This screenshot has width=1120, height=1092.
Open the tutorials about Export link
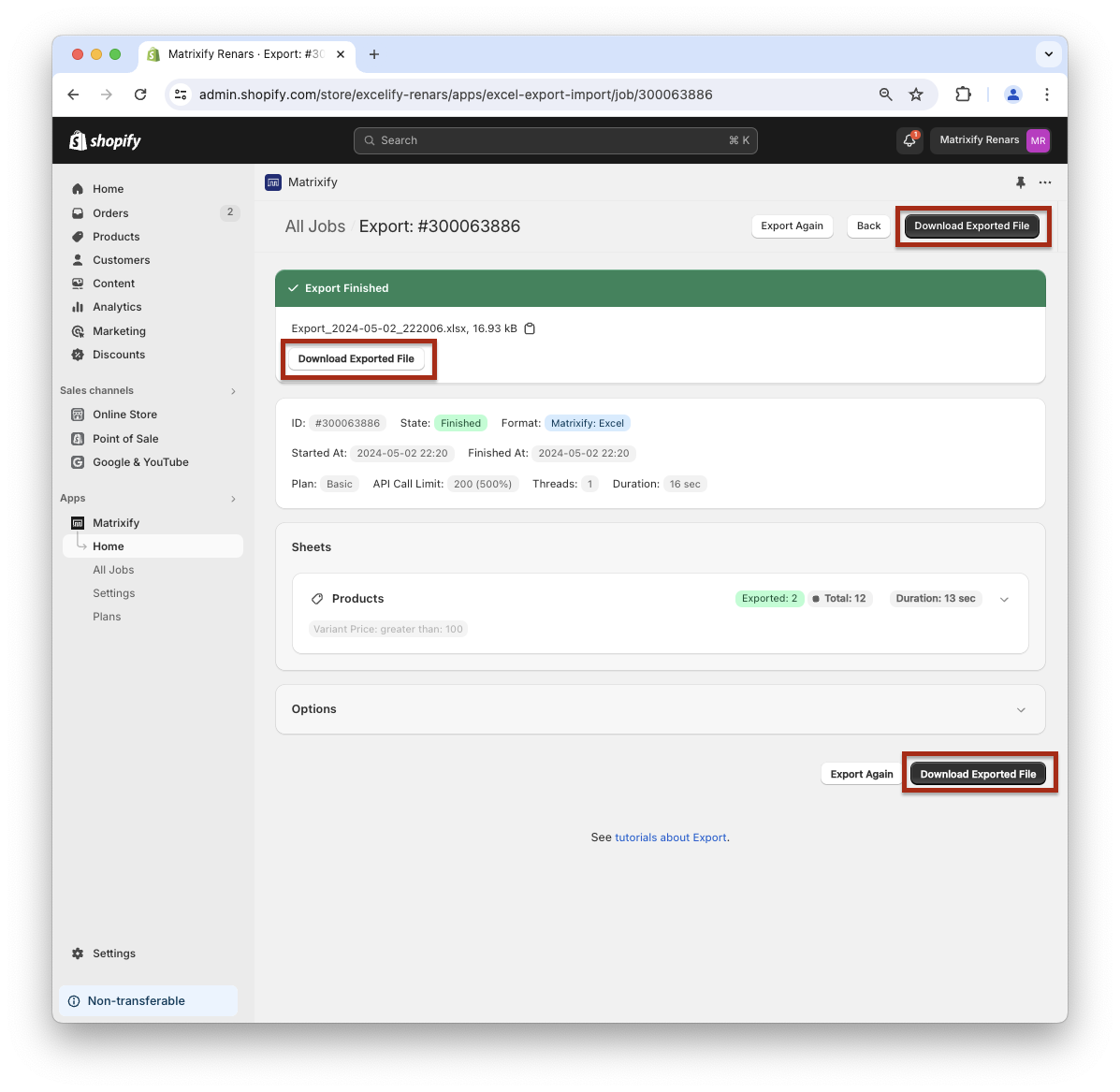coord(670,837)
